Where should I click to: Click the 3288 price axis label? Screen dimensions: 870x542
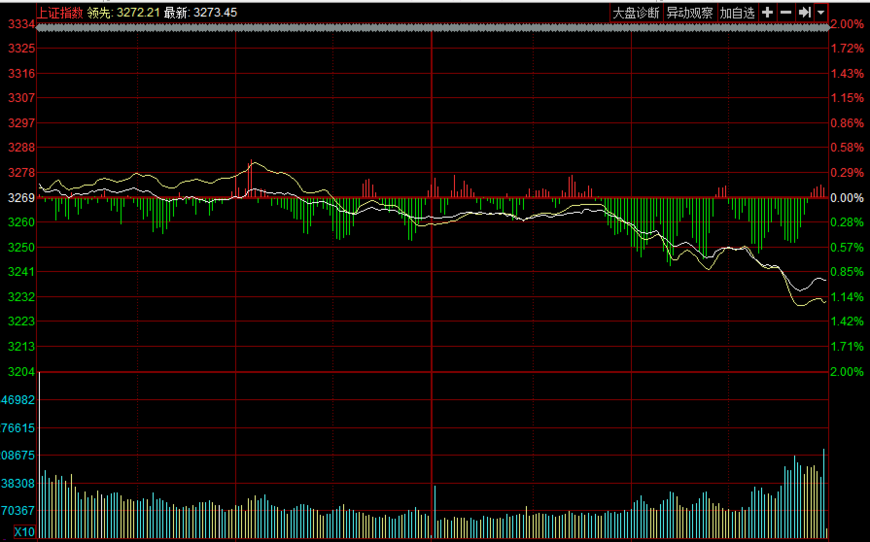pyautogui.click(x=22, y=148)
